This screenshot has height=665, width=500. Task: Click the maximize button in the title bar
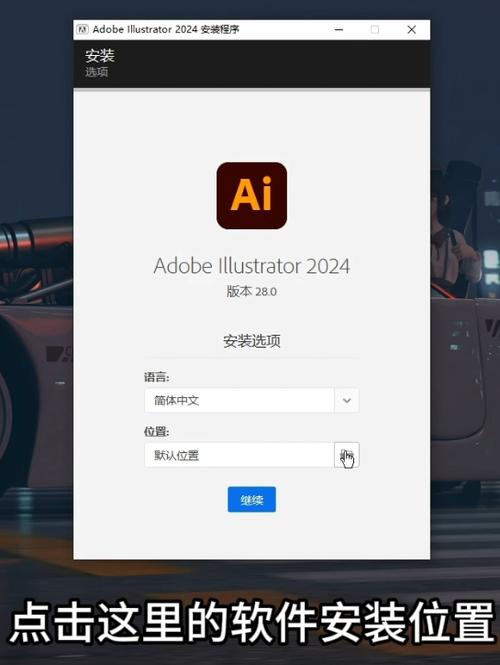[375, 30]
